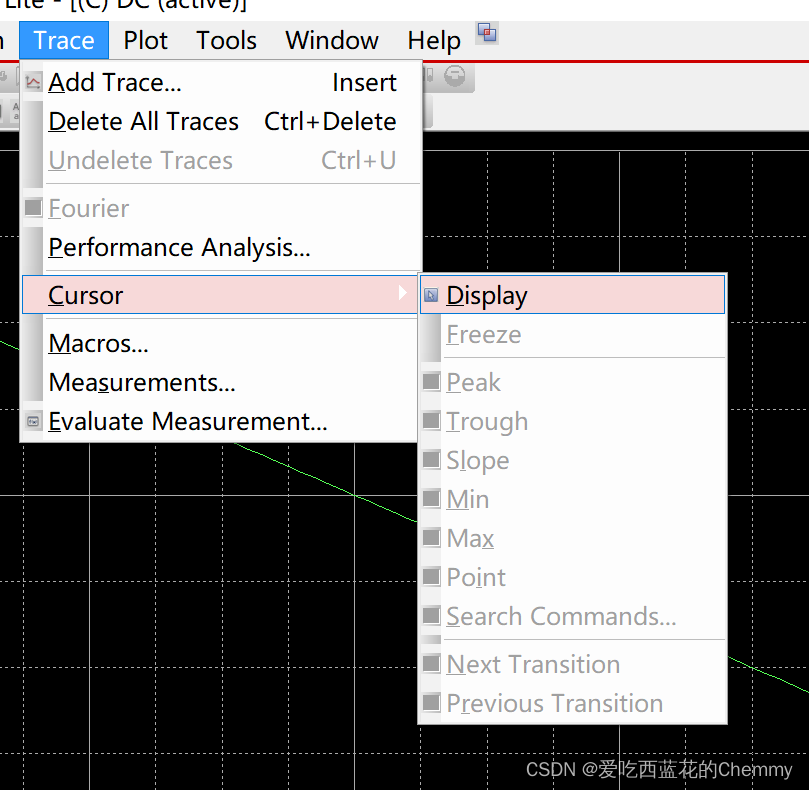Click the Slope cursor icon
Screen dimensions: 809x790
point(432,460)
